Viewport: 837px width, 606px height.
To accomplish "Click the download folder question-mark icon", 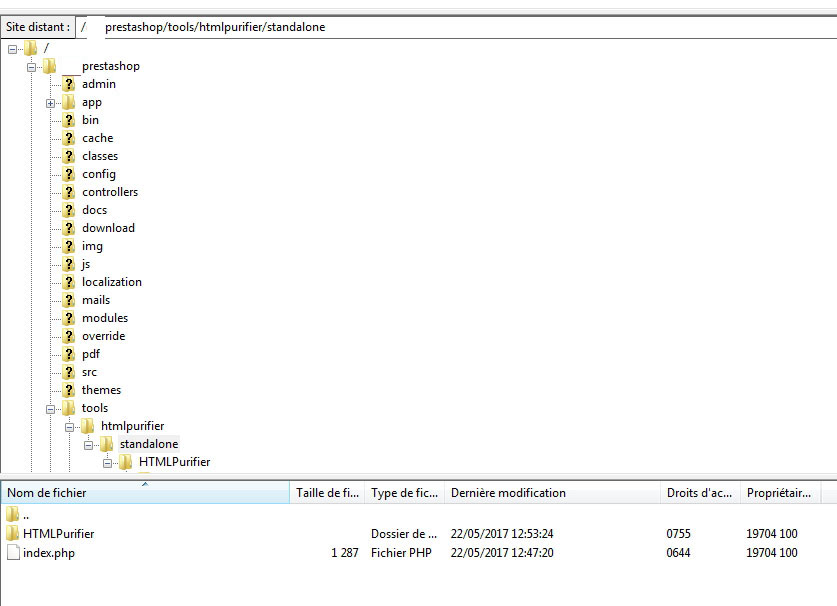I will tap(68, 228).
